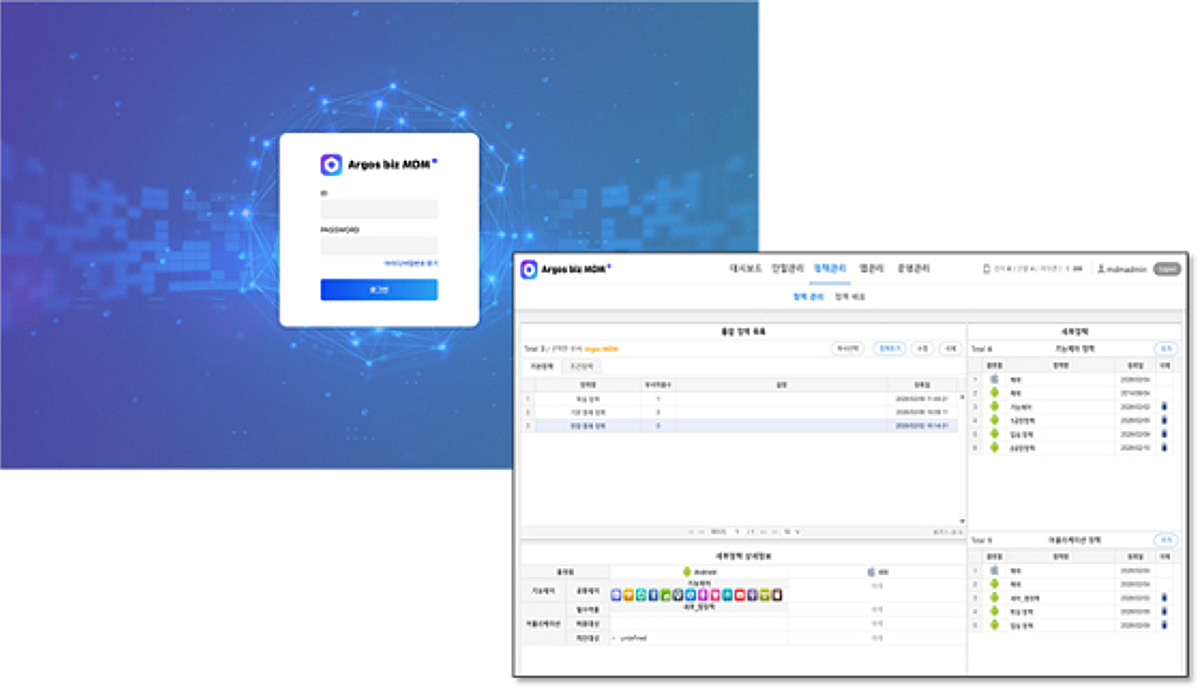
Task: Open the 단말관리 menu
Action: (x=788, y=269)
